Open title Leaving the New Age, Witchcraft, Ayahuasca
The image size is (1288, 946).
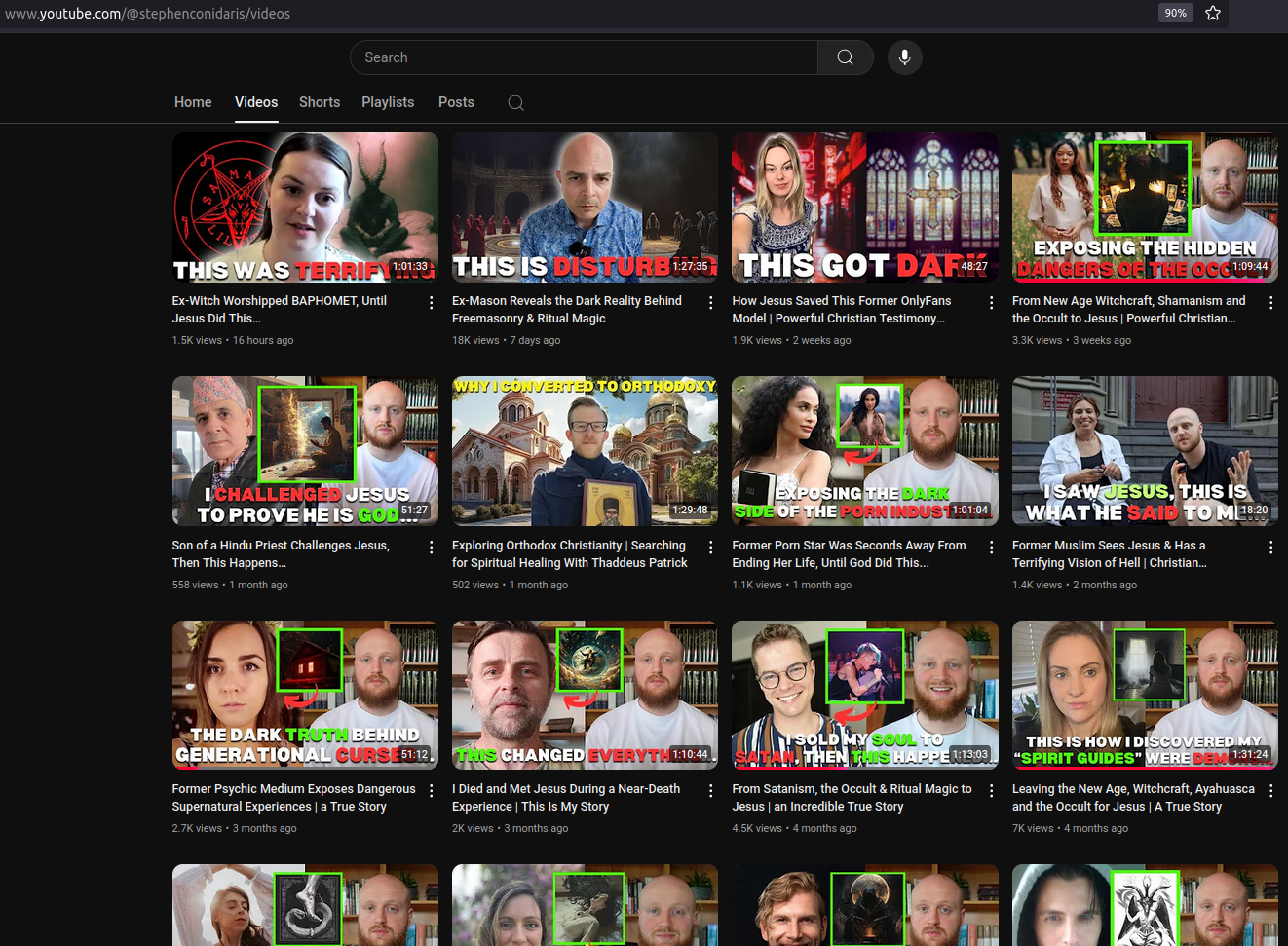tap(1134, 798)
